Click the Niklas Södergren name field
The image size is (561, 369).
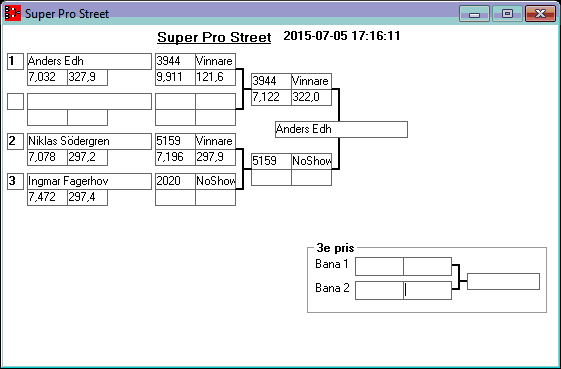pyautogui.click(x=89, y=141)
